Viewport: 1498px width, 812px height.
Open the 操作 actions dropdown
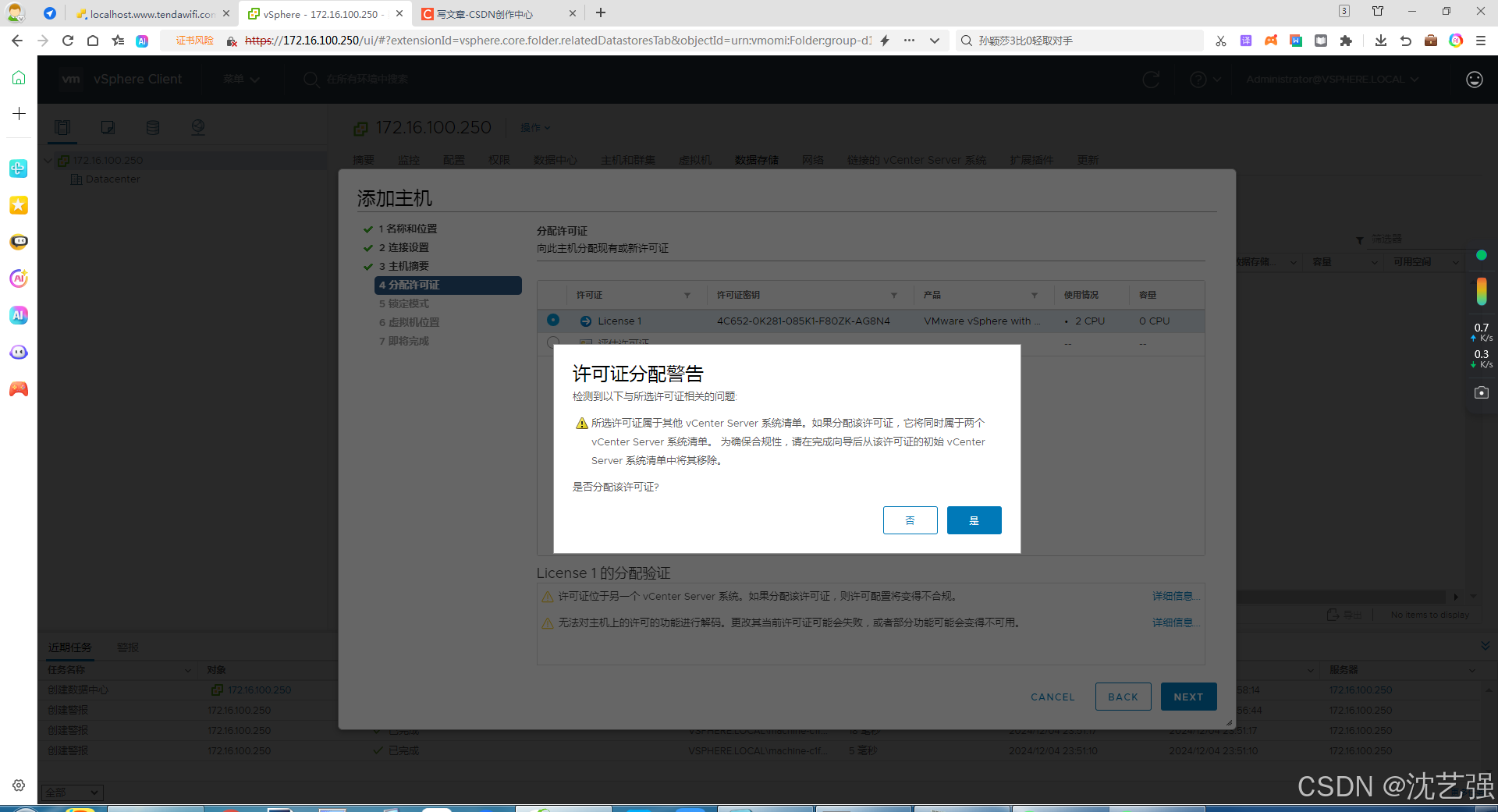pyautogui.click(x=535, y=127)
